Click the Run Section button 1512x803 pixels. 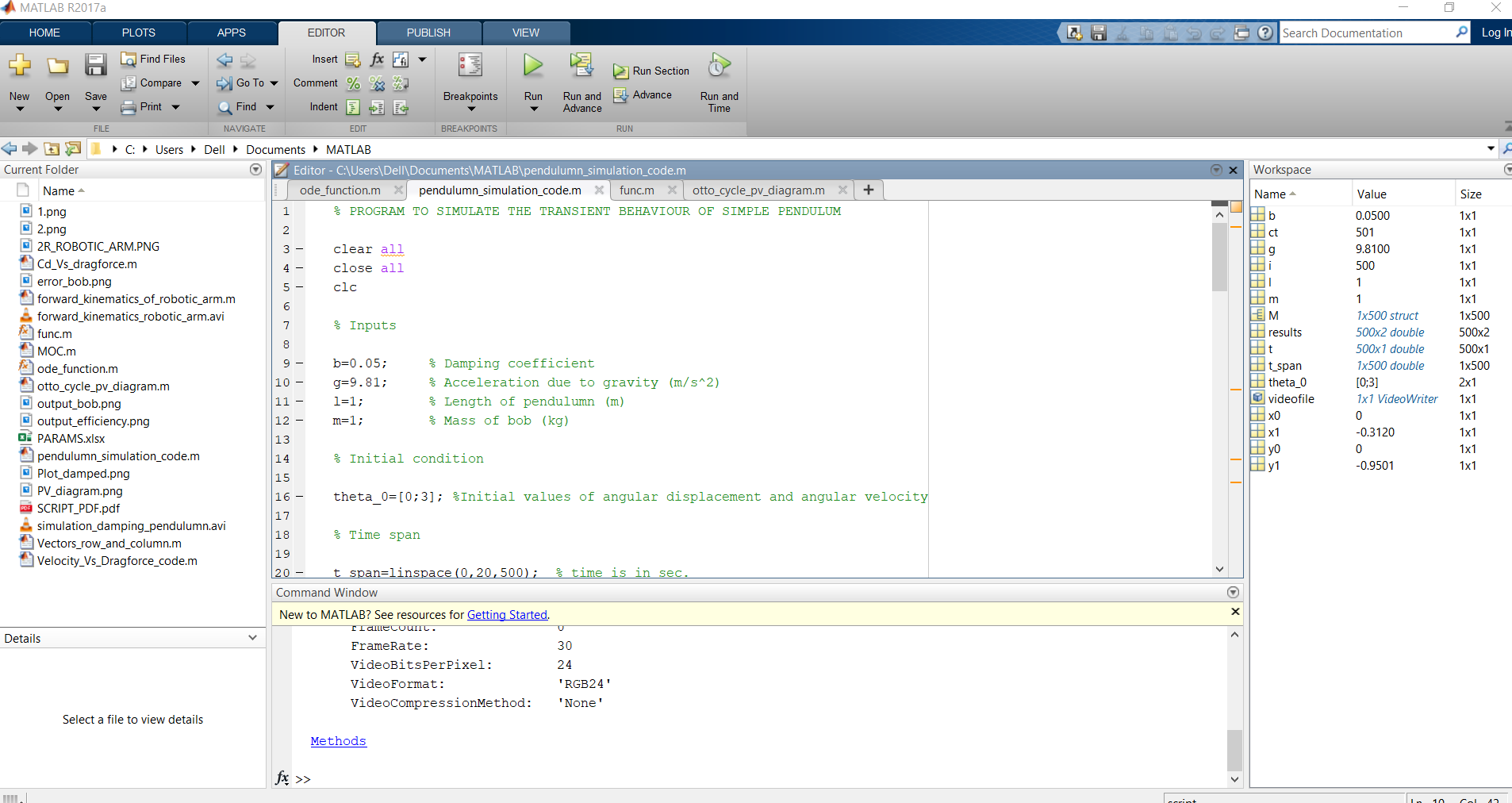[651, 71]
